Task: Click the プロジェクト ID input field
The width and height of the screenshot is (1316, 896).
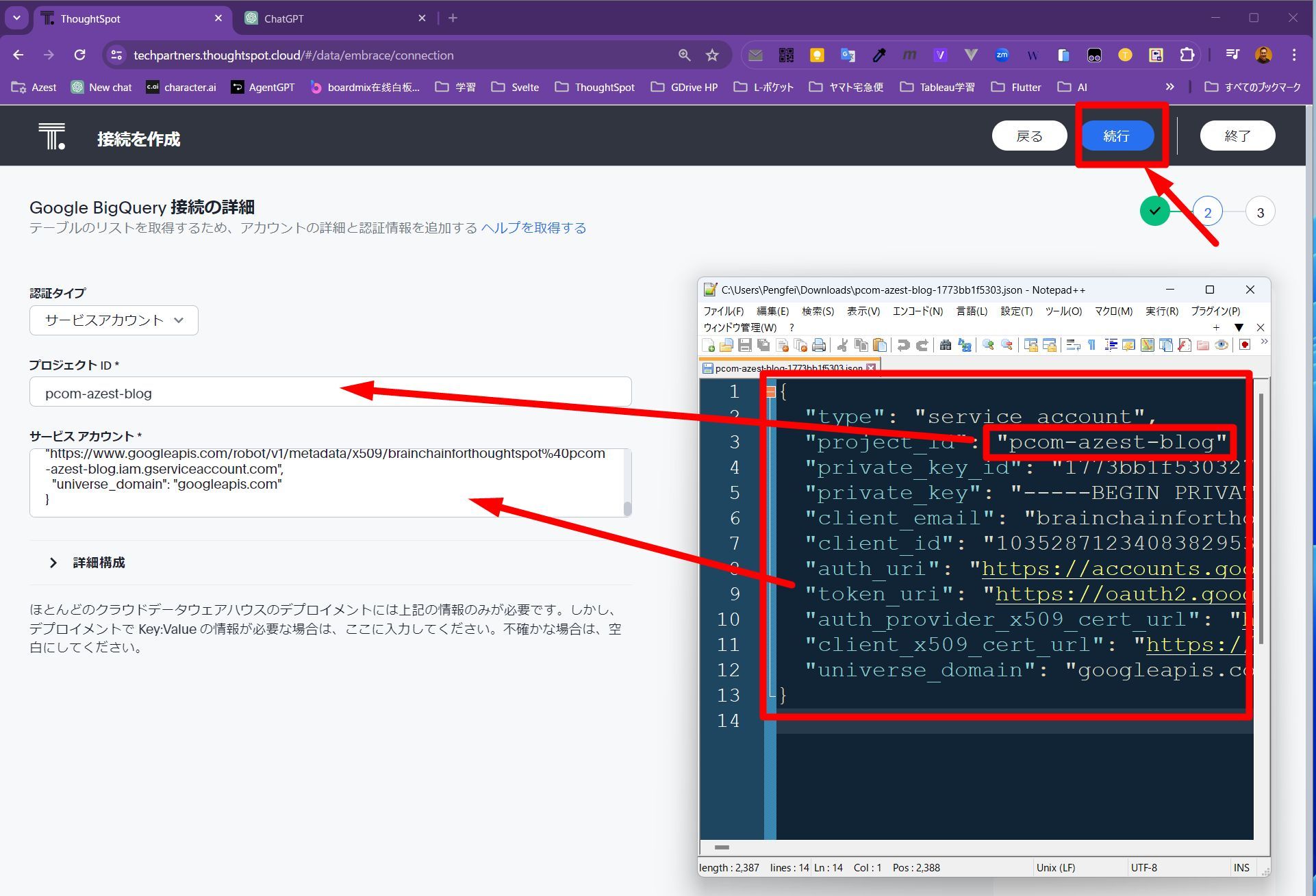Action: click(330, 392)
